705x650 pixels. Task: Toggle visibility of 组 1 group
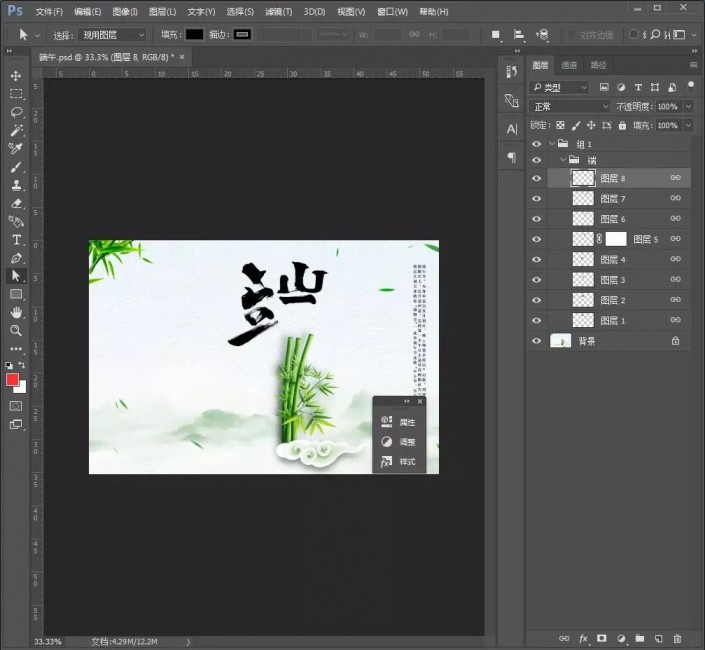(x=536, y=144)
